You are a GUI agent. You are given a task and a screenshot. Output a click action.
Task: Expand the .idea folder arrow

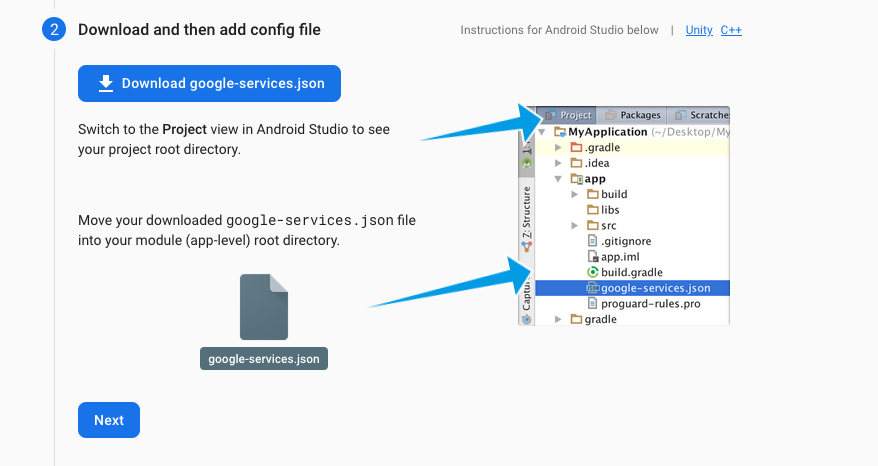click(558, 163)
